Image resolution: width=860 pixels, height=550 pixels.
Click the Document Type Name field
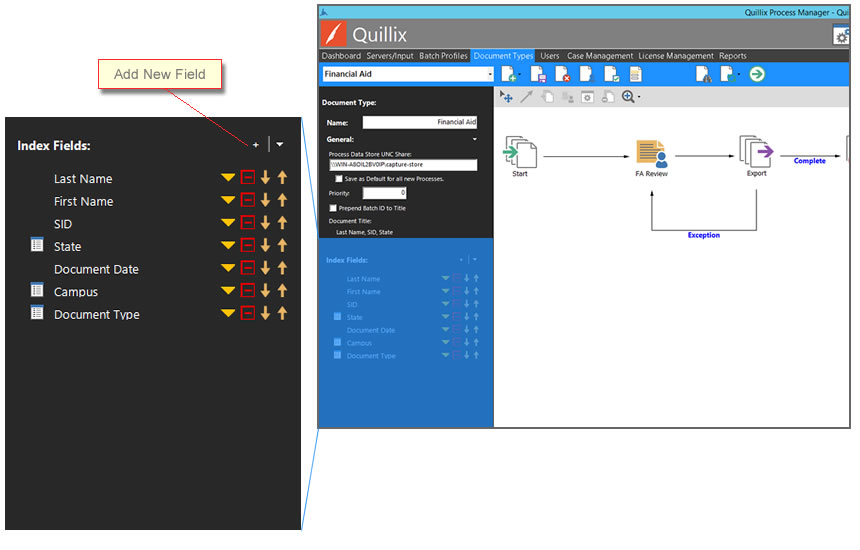[420, 122]
